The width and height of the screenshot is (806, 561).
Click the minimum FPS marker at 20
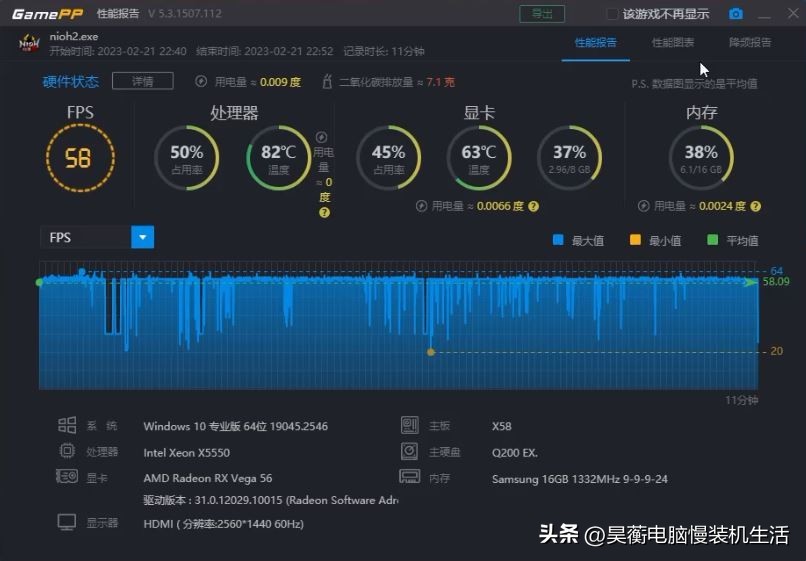tap(431, 352)
